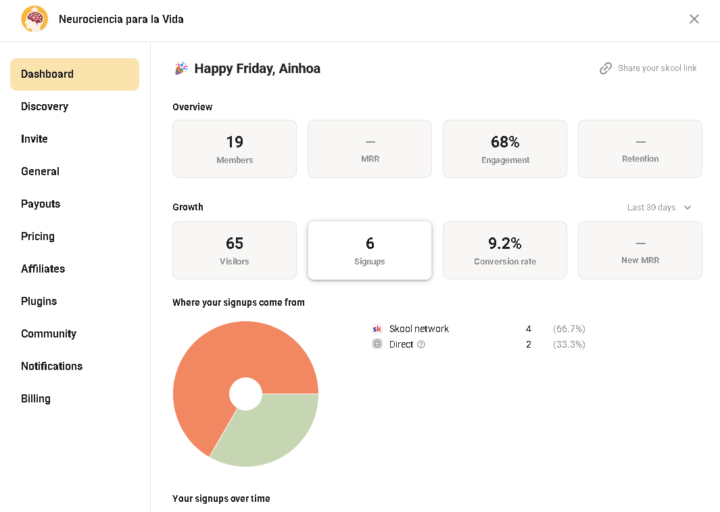
Task: Click the brain community logo icon
Action: click(x=34, y=19)
